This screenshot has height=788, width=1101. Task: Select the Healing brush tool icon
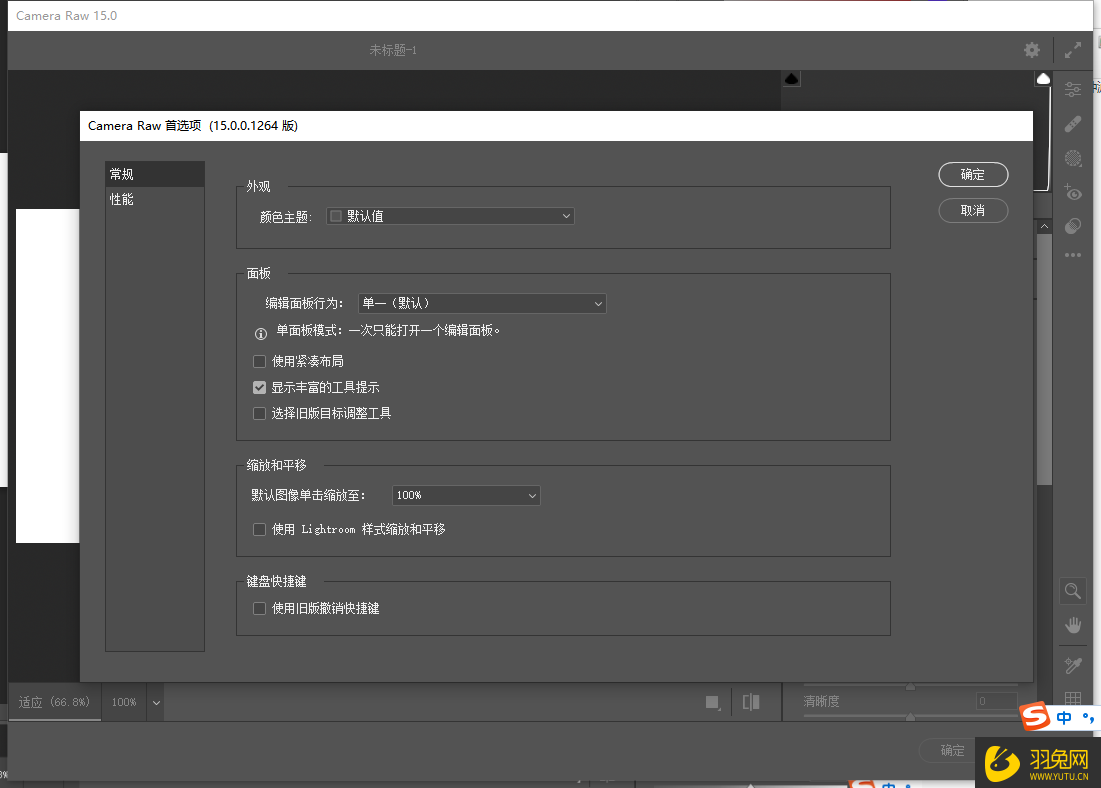(x=1072, y=124)
